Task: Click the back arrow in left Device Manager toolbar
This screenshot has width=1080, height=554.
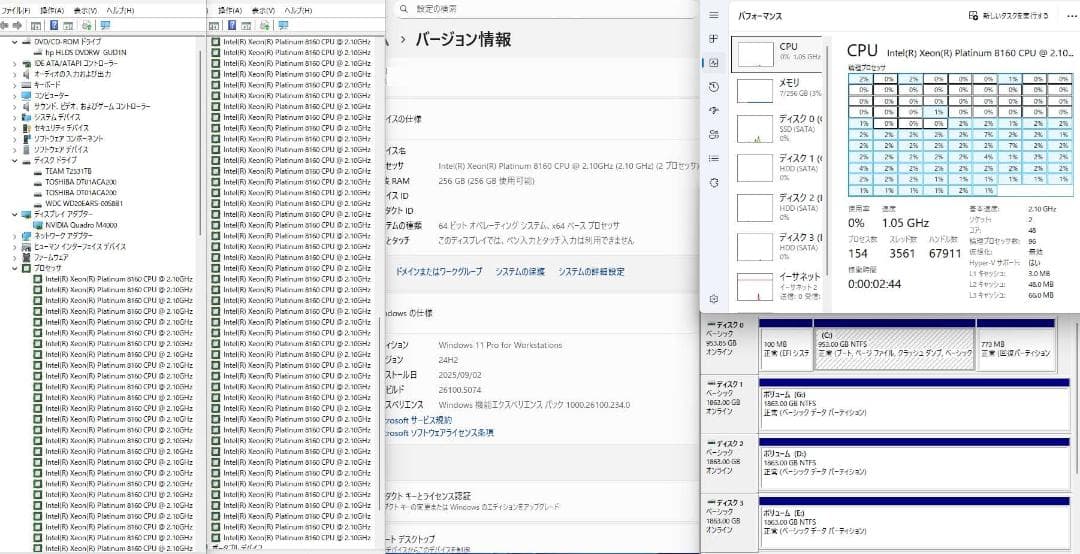Action: (x=5, y=25)
